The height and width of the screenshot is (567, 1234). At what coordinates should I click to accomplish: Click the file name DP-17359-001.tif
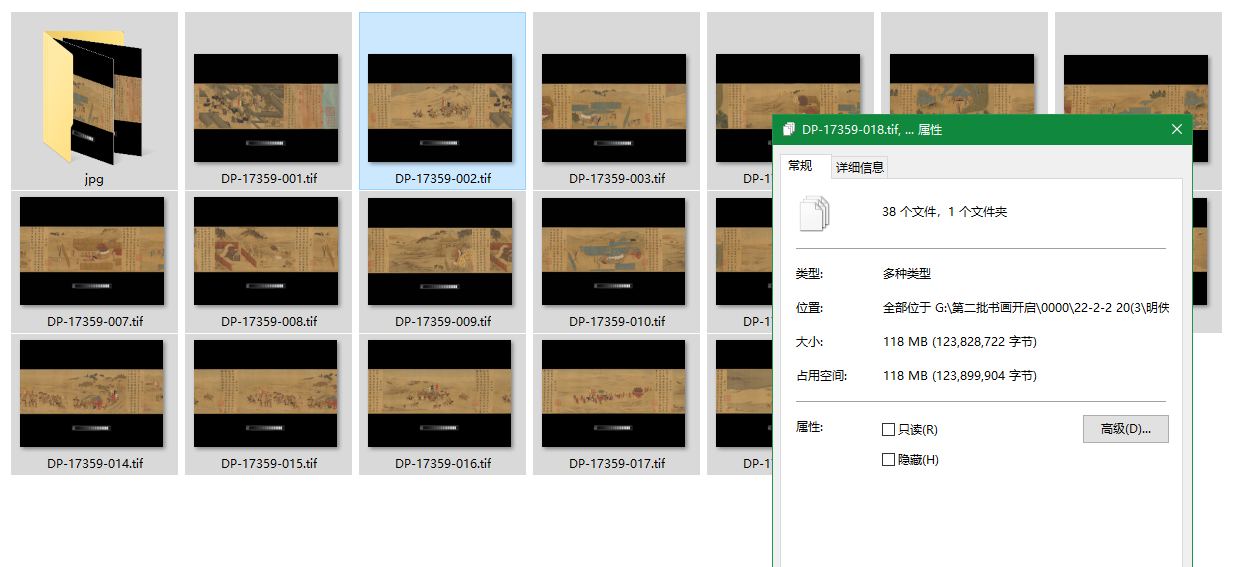[x=269, y=179]
